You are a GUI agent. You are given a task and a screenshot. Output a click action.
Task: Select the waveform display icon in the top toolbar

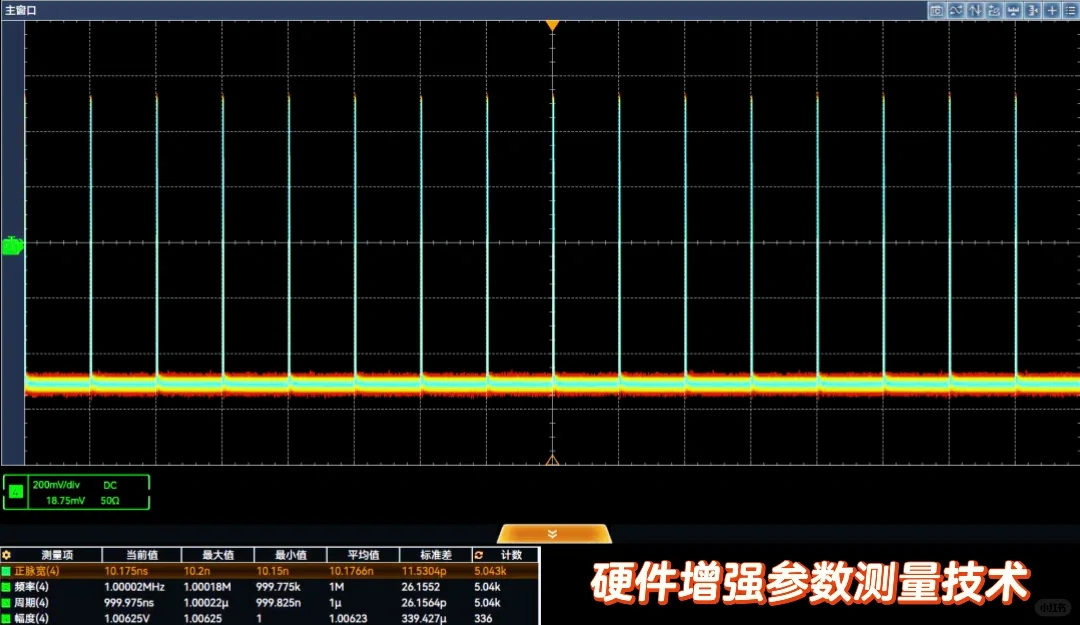[x=956, y=10]
